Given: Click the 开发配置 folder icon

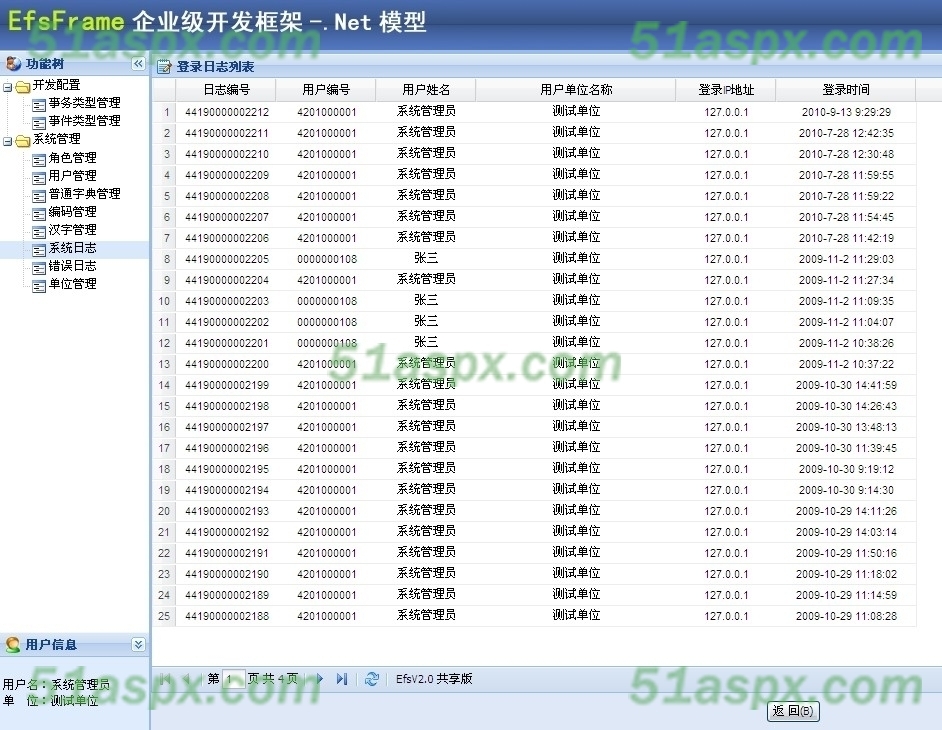Looking at the screenshot, I should pyautogui.click(x=23, y=87).
